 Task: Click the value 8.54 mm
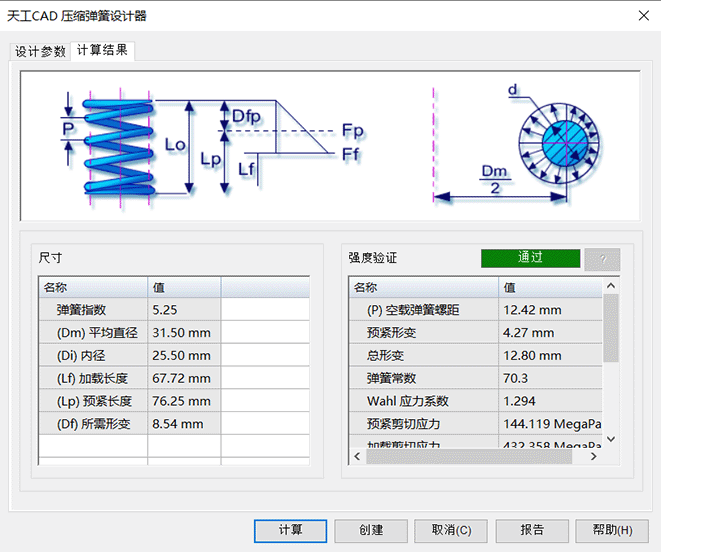178,424
